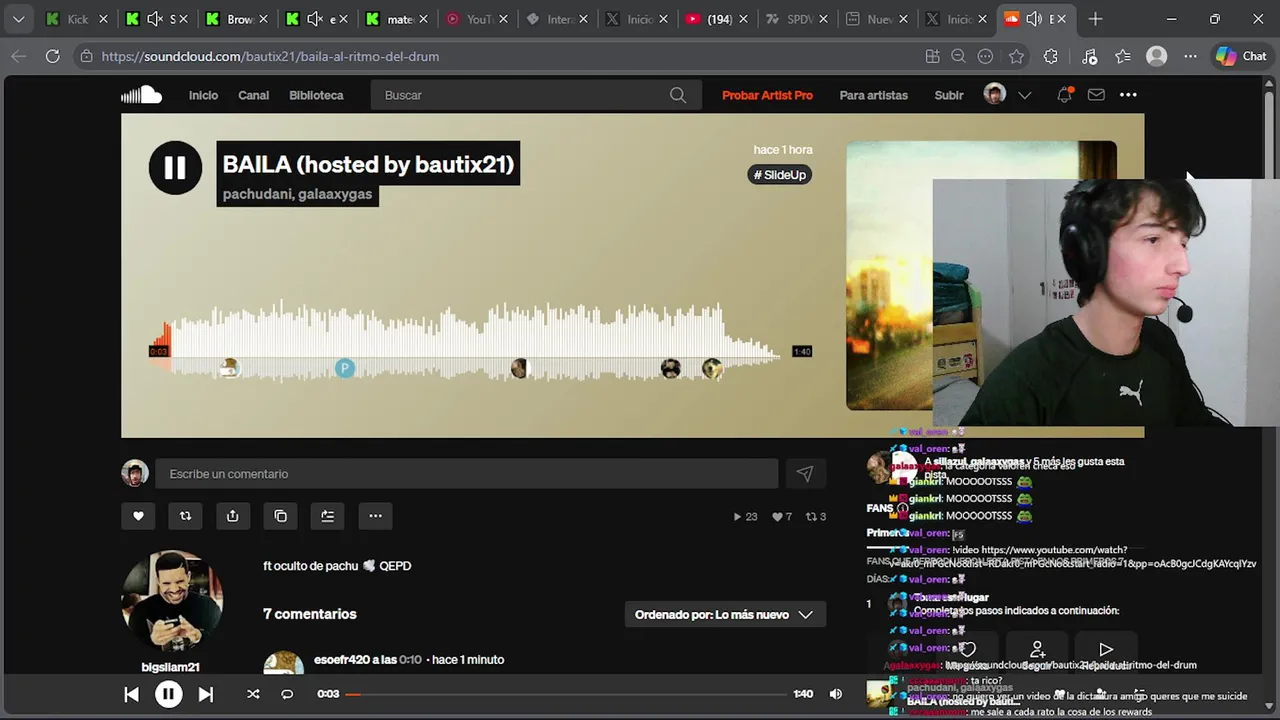Screen dimensions: 1280x720
Task: Open the esoefr420 commenter name
Action: [341, 660]
